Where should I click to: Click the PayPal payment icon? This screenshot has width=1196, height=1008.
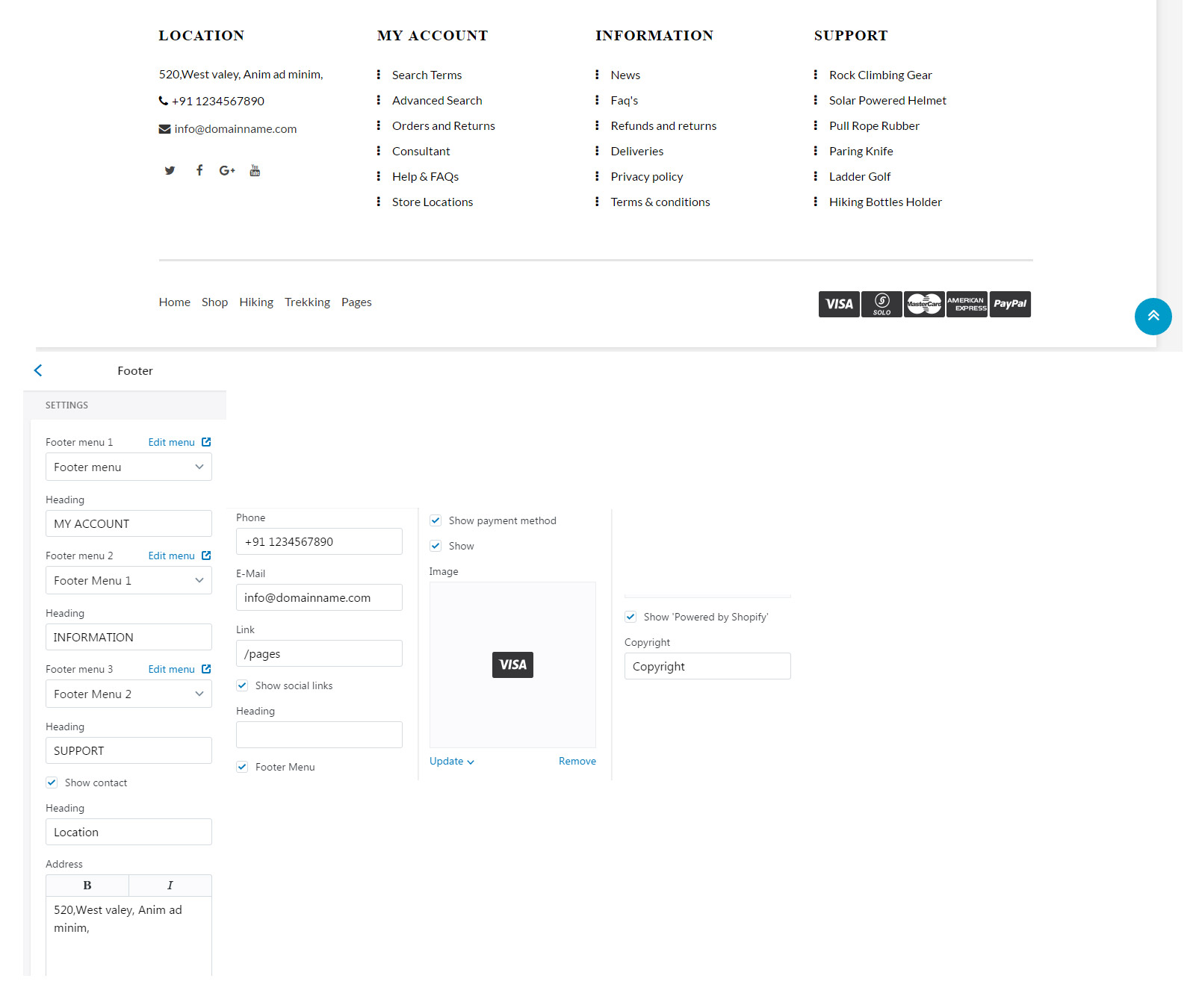pos(1009,305)
